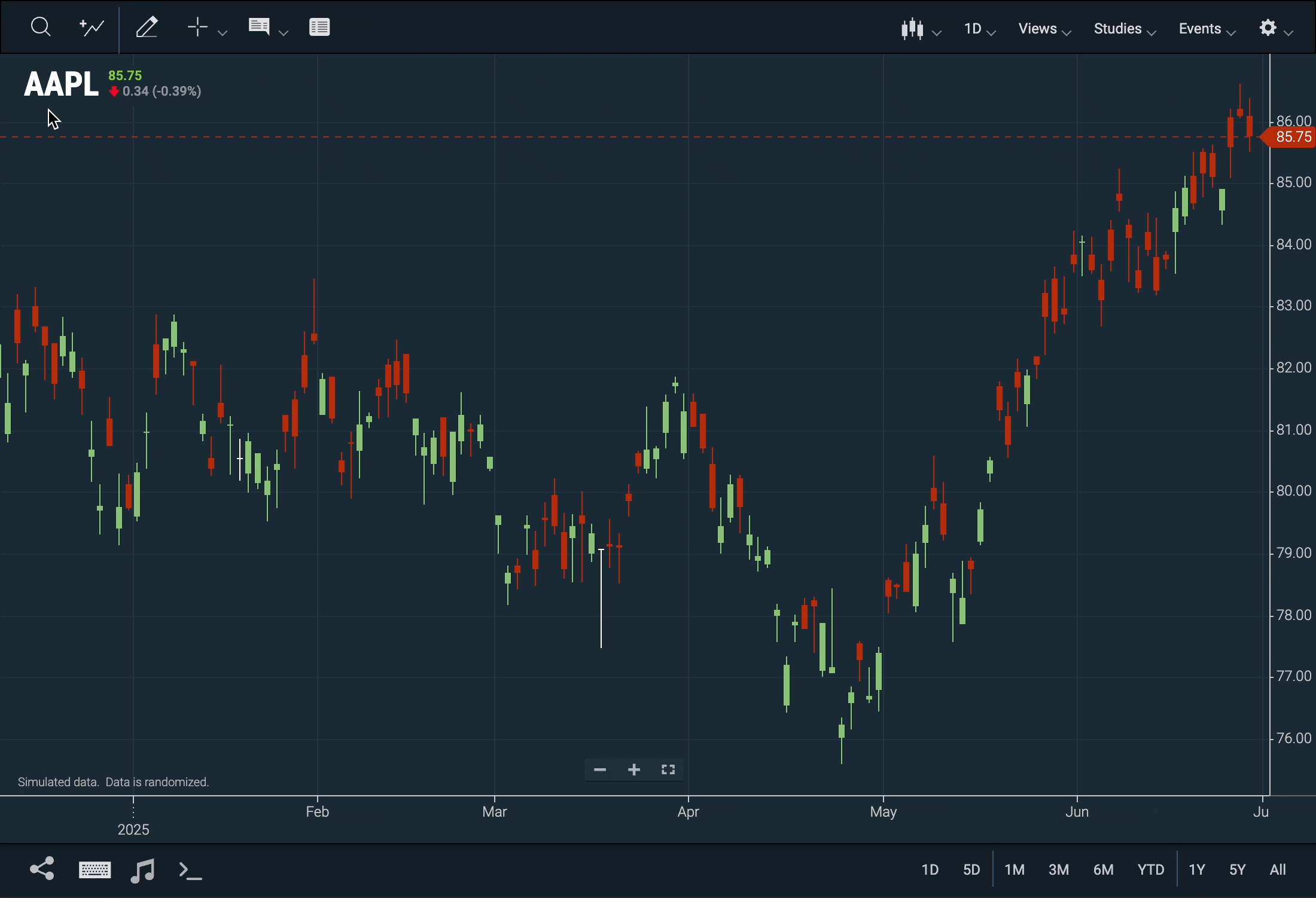
Task: Click the Feb label on time axis
Action: click(318, 812)
